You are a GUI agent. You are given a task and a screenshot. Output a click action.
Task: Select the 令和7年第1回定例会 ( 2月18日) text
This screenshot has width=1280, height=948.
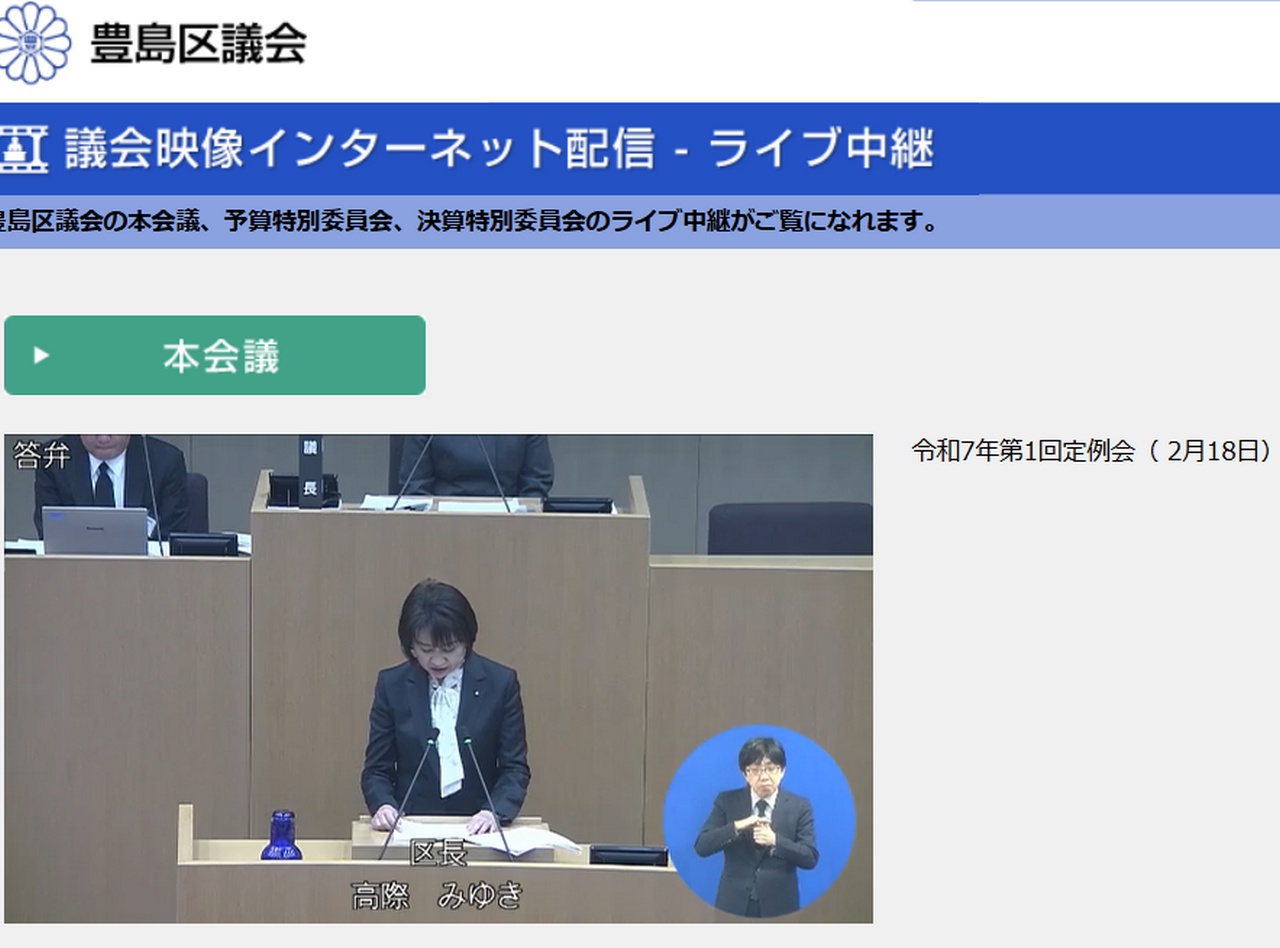tap(1092, 451)
